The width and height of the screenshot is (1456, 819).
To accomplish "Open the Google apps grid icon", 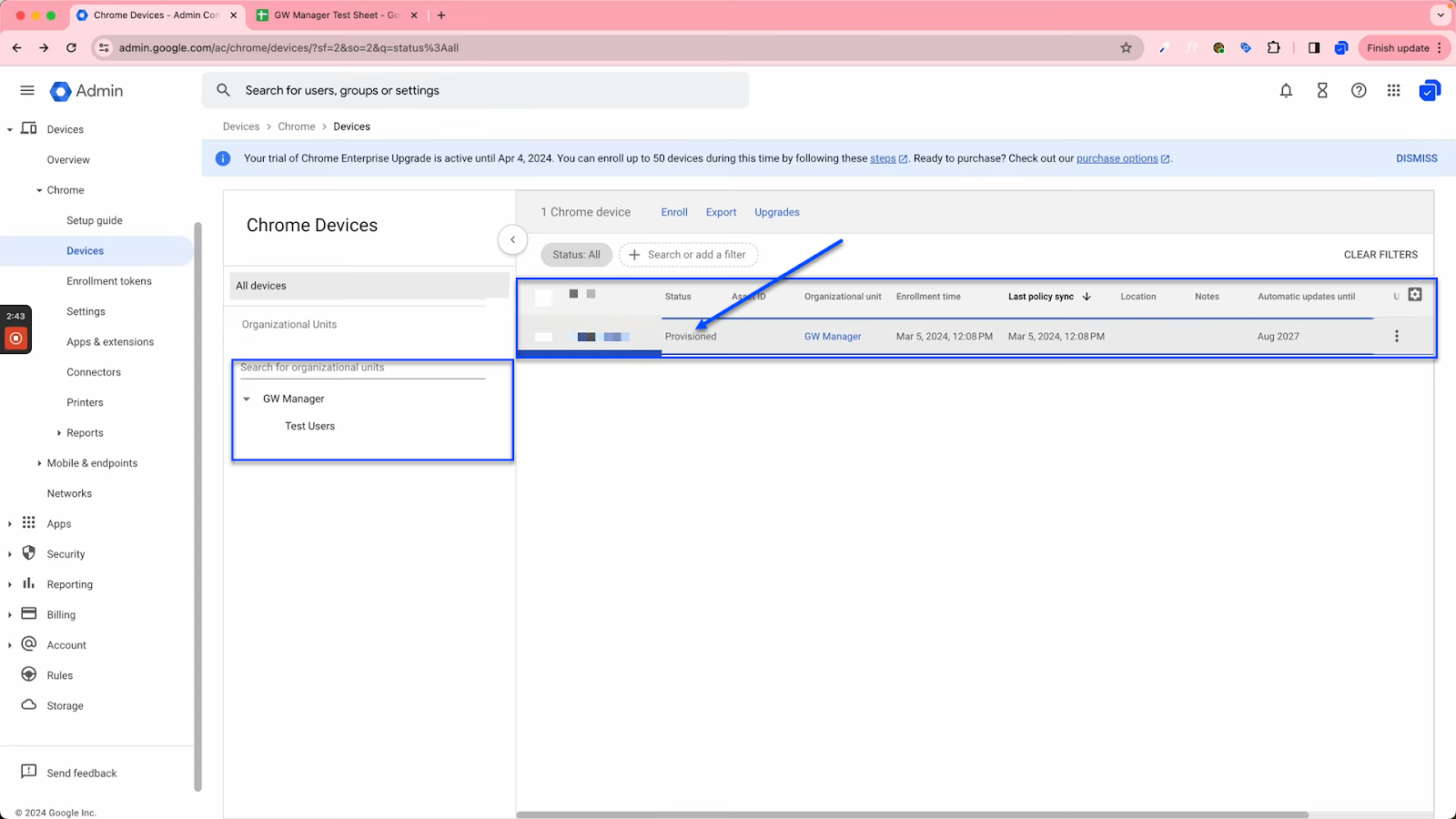I will point(1393,90).
